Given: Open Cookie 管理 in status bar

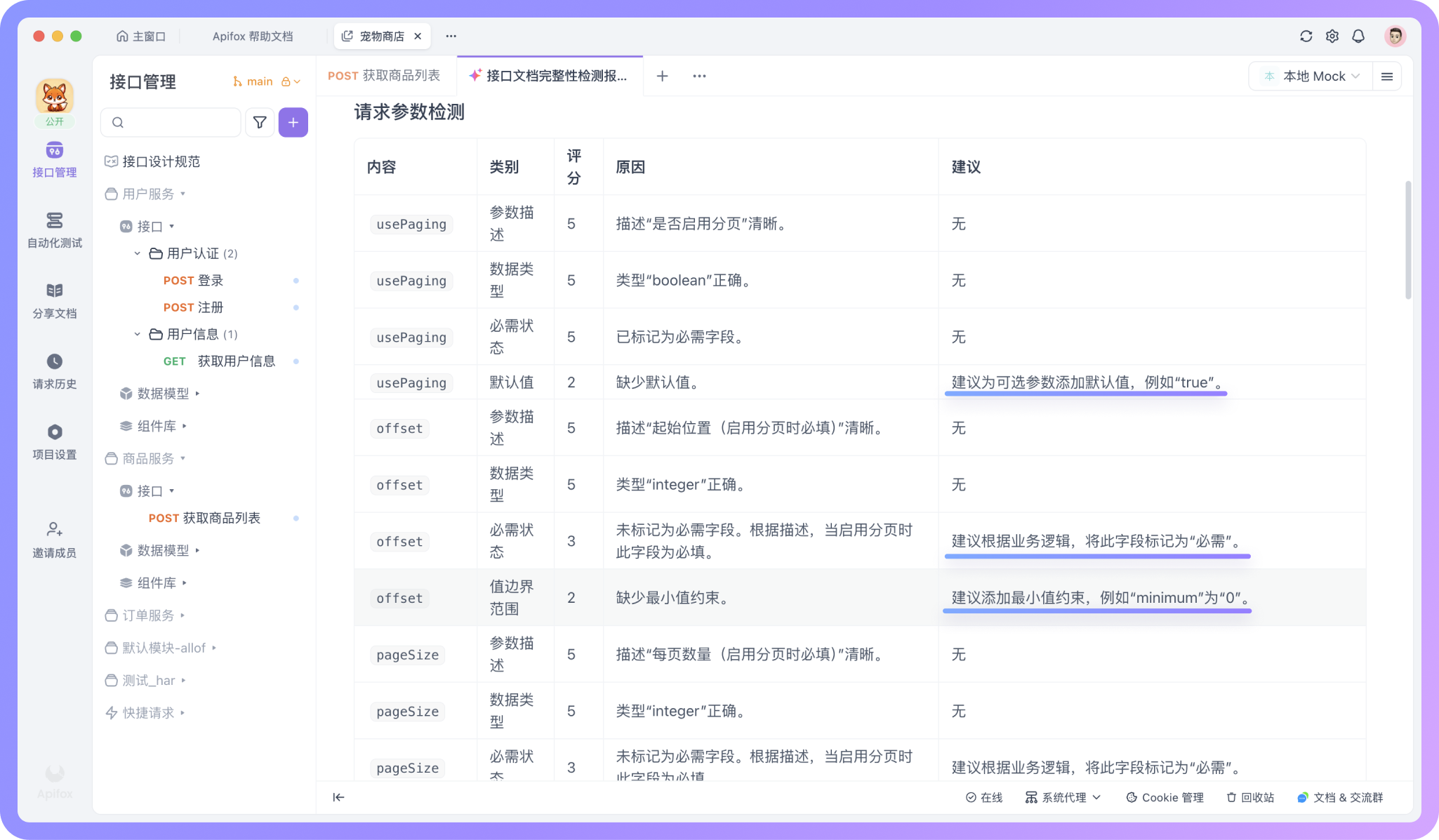Looking at the screenshot, I should tap(1165, 798).
